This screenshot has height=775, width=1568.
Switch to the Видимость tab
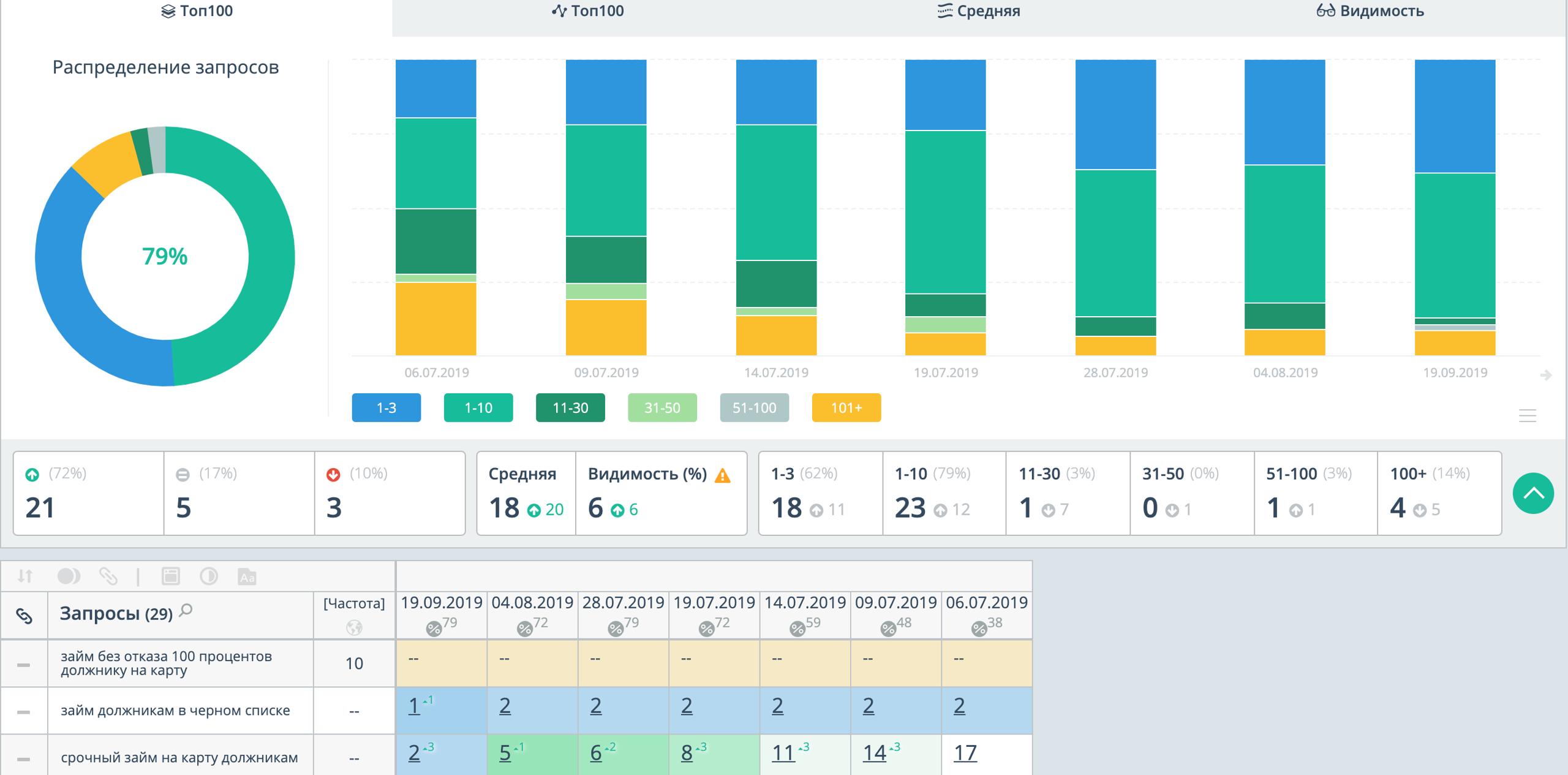coord(1370,11)
